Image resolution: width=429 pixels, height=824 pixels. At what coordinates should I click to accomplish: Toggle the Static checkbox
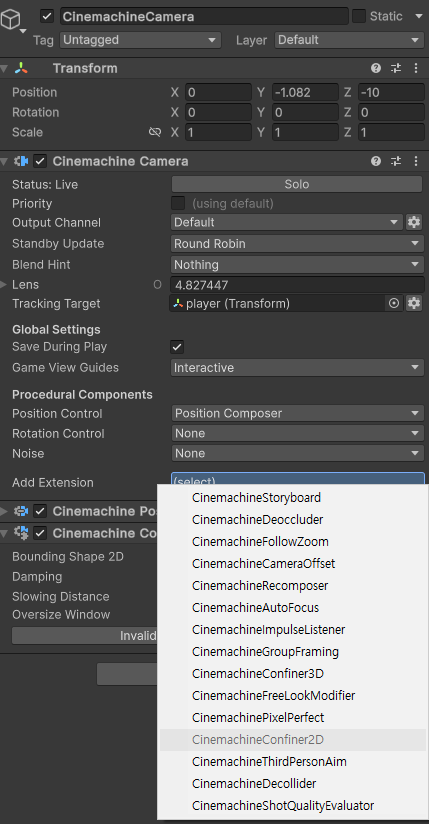pyautogui.click(x=359, y=16)
